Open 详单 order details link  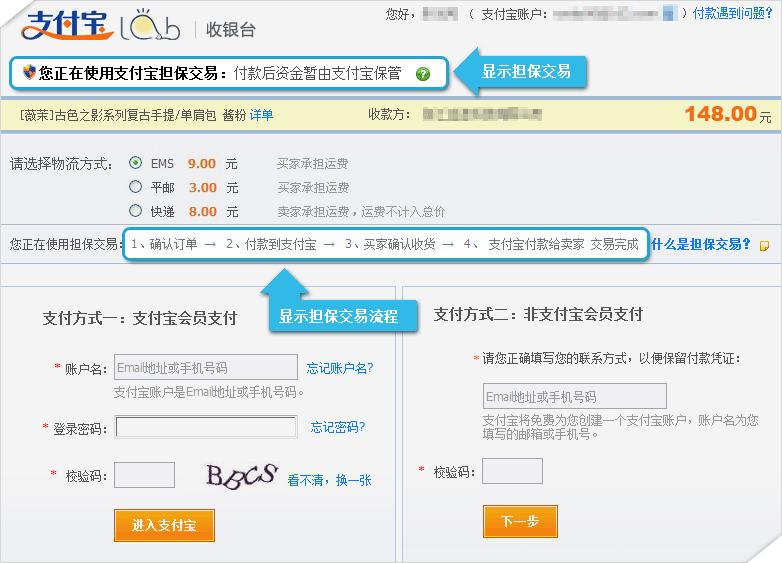click(261, 115)
